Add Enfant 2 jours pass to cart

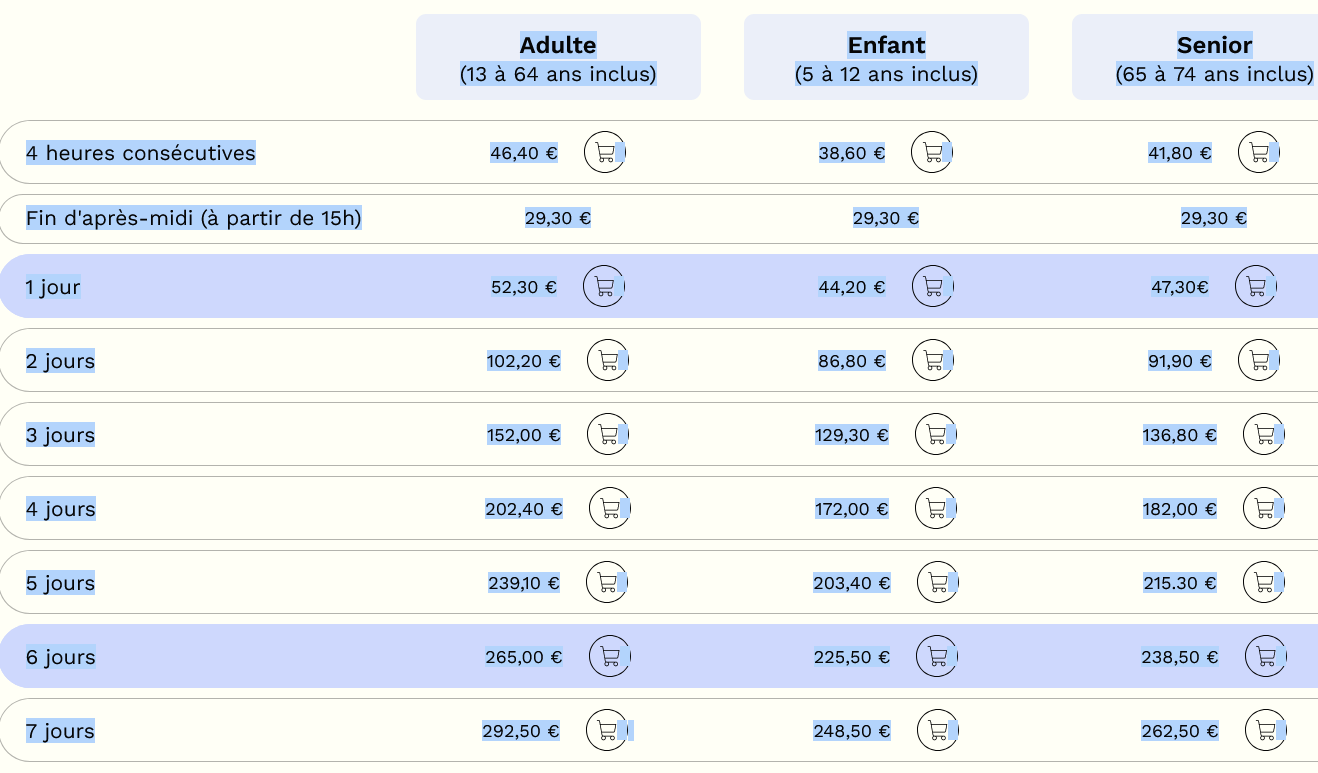coord(933,361)
